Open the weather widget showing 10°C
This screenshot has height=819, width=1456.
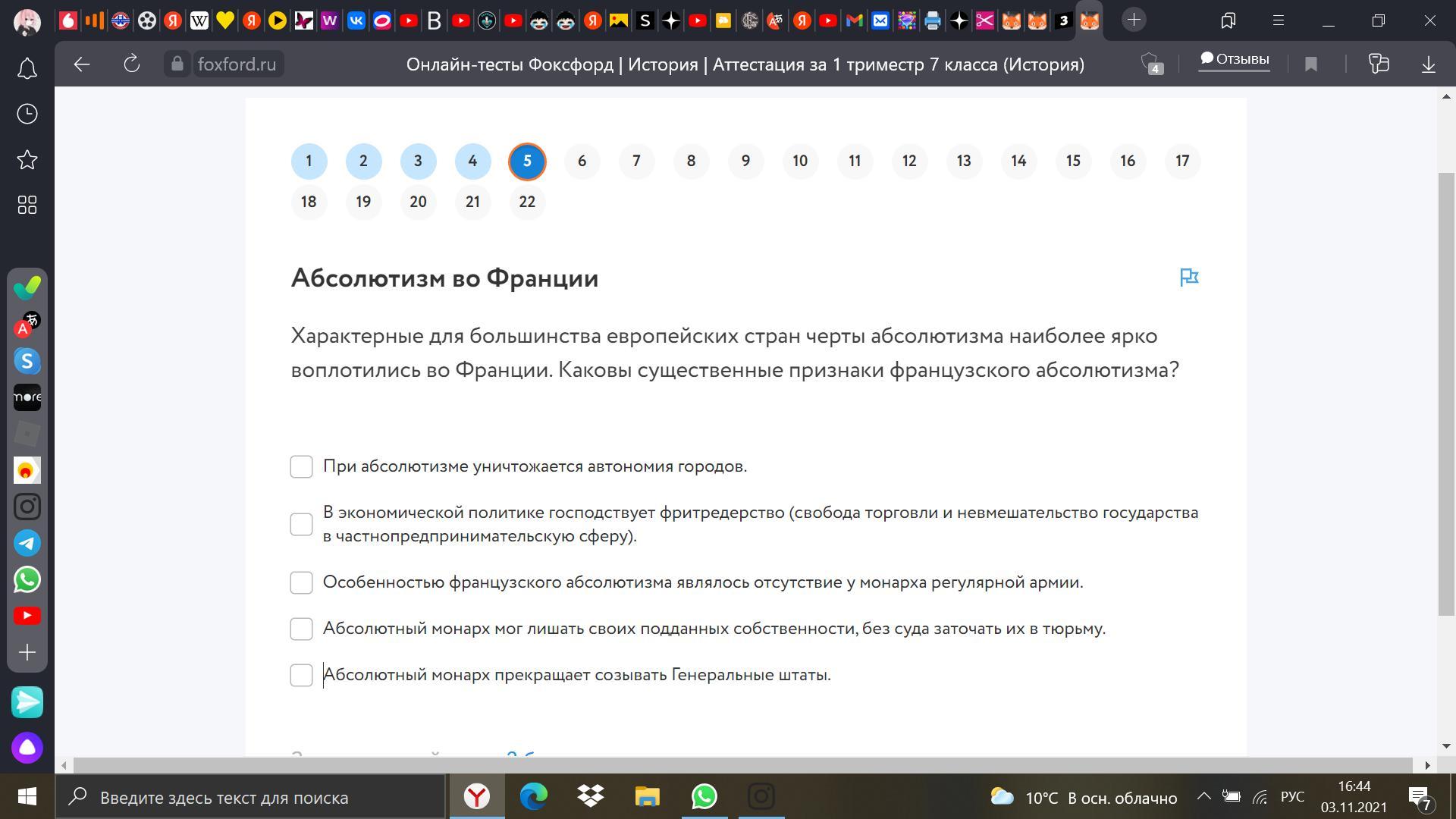click(1084, 797)
